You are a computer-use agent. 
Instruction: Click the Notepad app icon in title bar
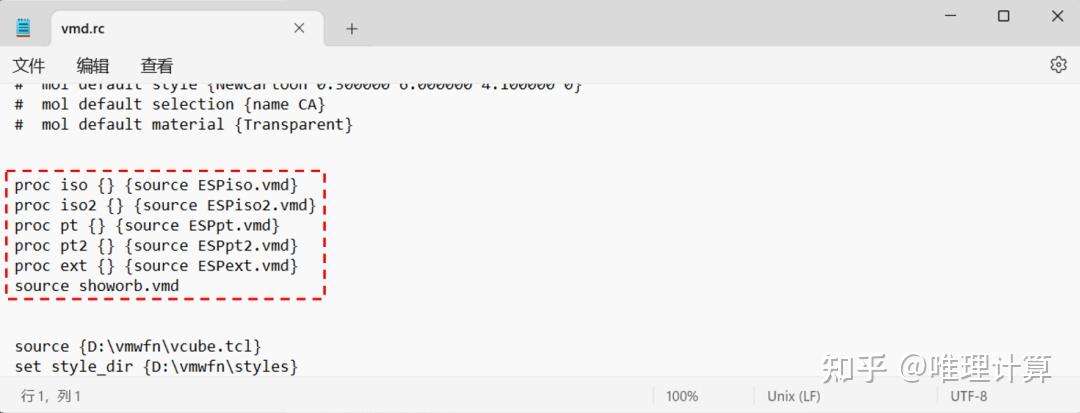pos(23,28)
